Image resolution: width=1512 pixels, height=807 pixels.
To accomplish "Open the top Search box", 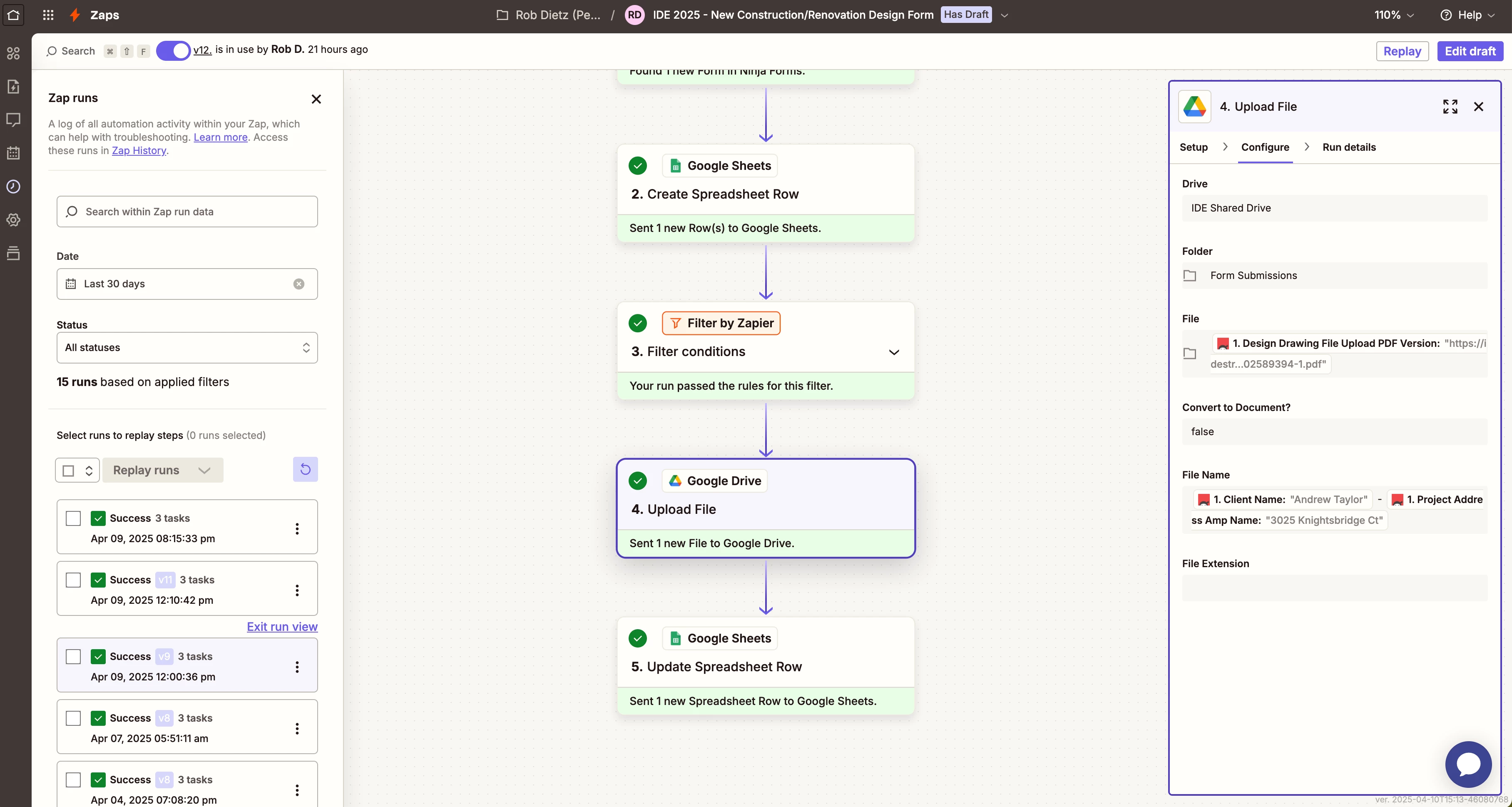I will (x=70, y=51).
